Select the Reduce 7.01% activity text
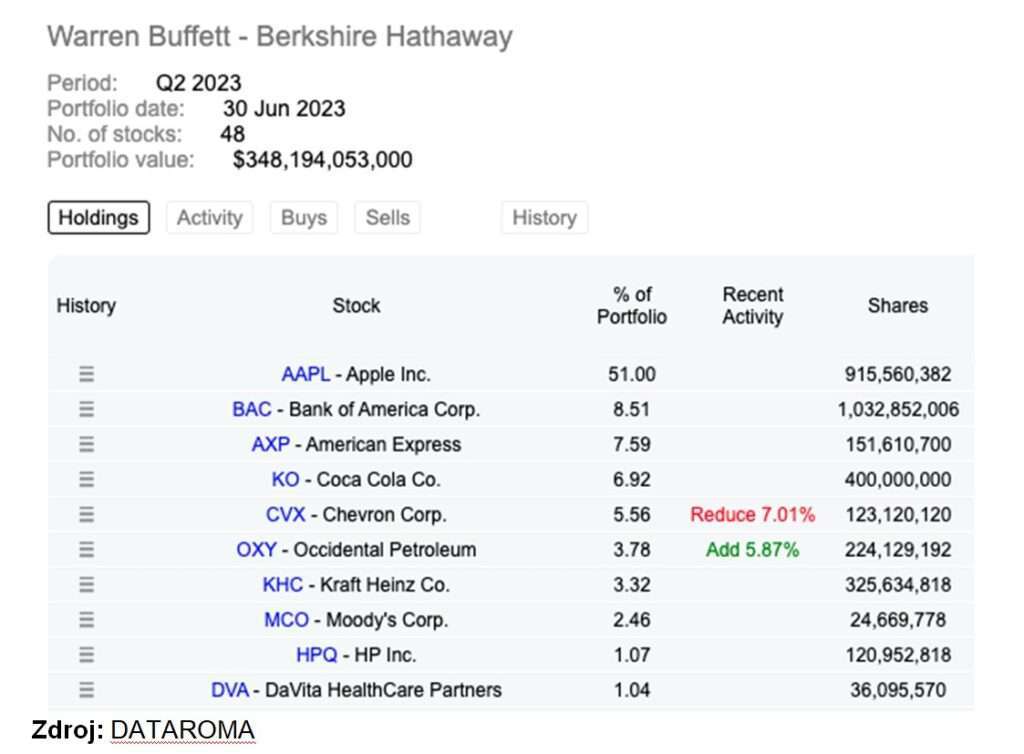The image size is (1024, 754). point(752,514)
